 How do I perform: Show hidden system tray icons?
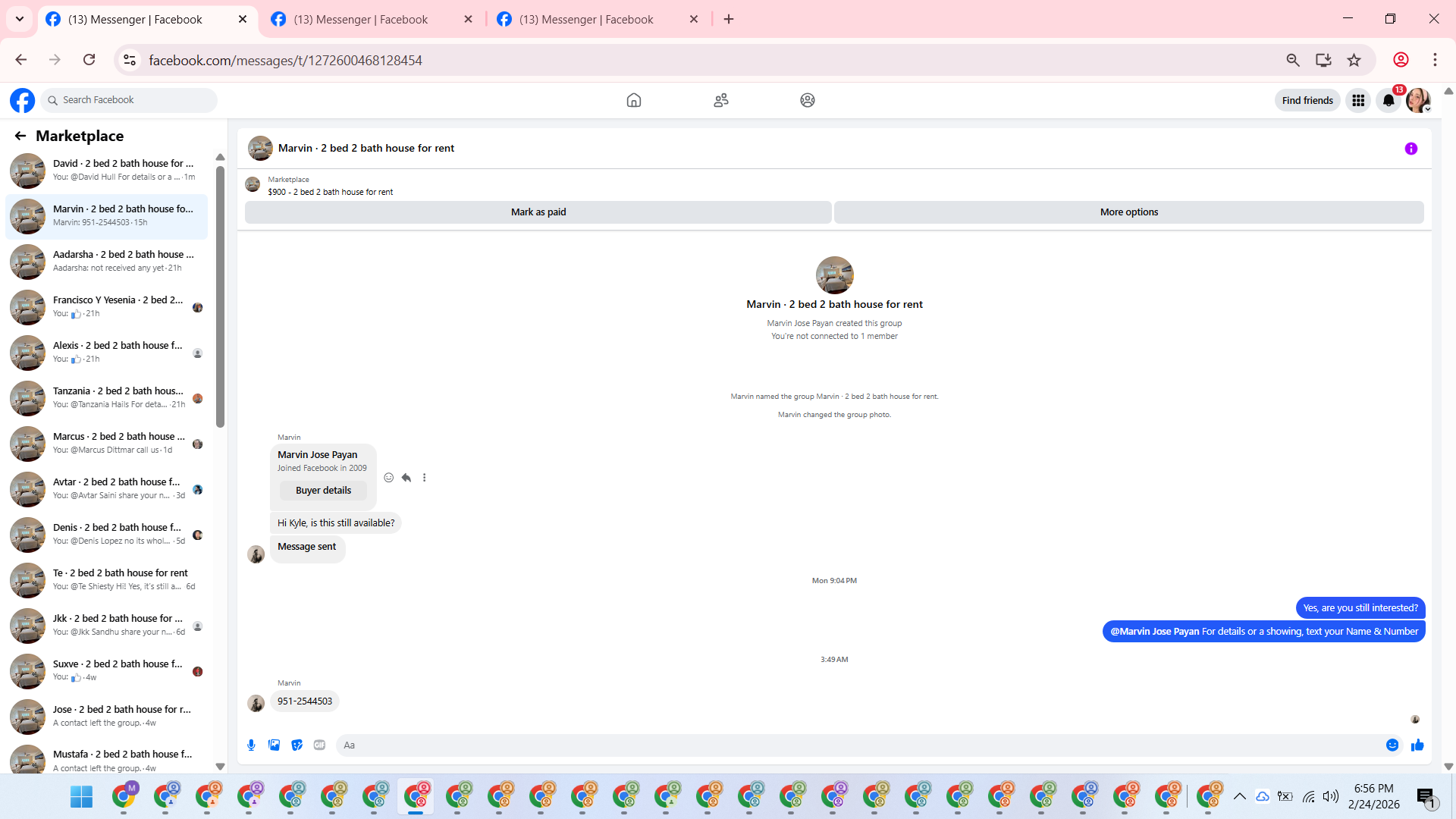[1239, 796]
